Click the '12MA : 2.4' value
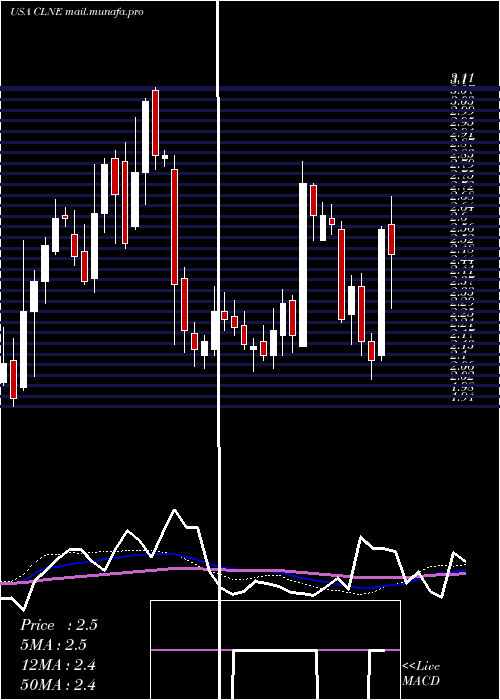The width and height of the screenshot is (500, 700). point(58,665)
